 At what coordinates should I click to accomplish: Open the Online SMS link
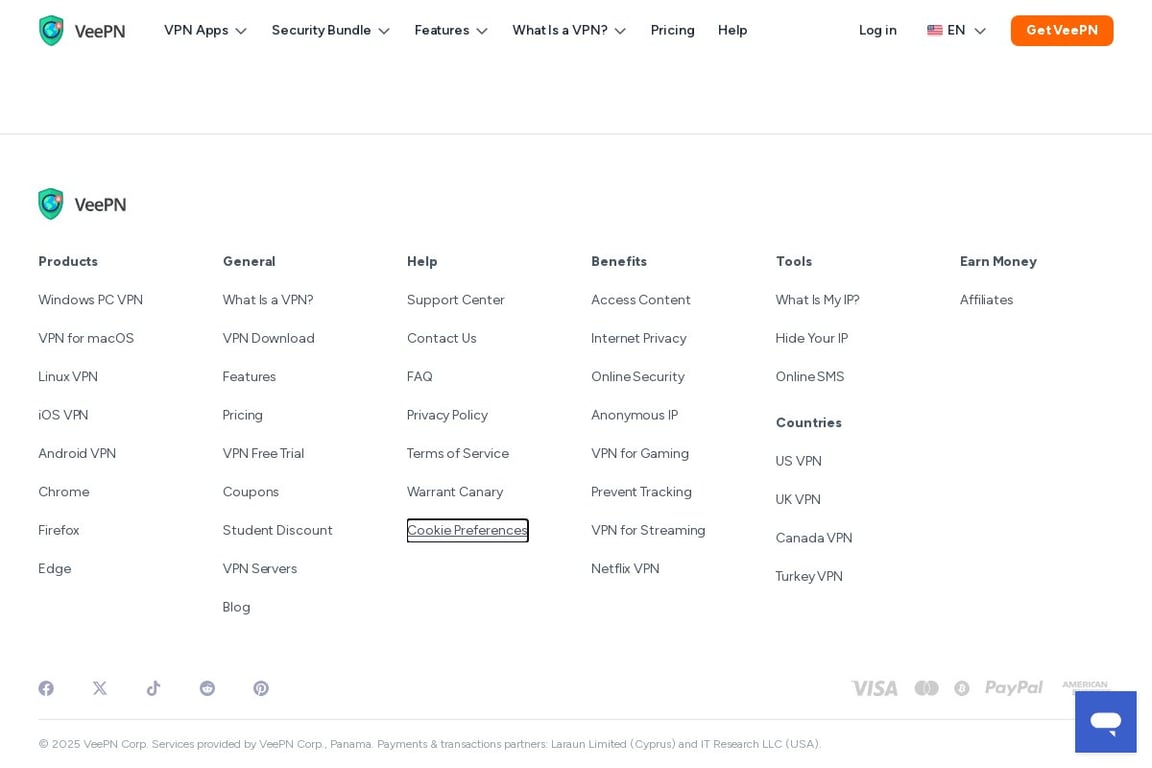810,376
